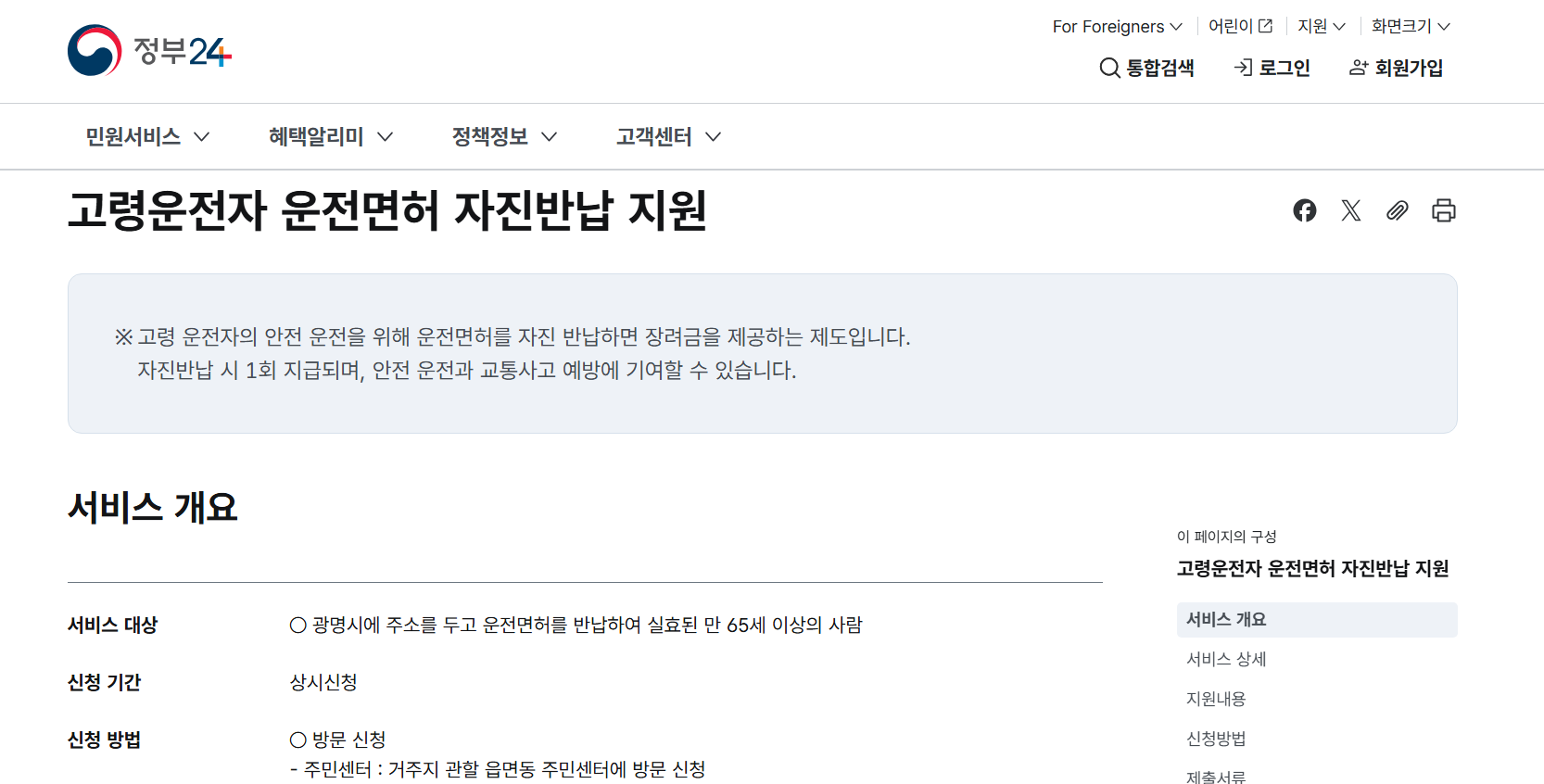Select the 광명시에 주소를 두고 eligibility text
This screenshot has height=784, width=1544.
click(576, 625)
